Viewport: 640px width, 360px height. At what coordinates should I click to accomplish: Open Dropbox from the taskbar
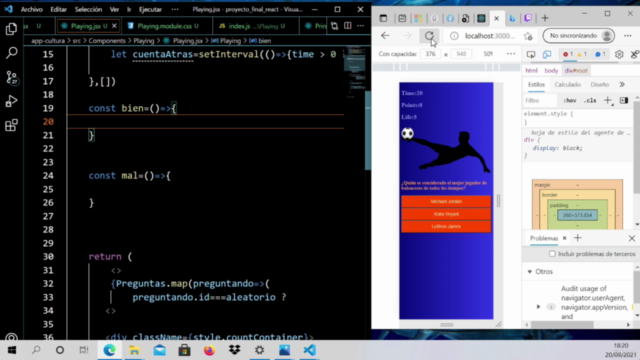pyautogui.click(x=235, y=350)
